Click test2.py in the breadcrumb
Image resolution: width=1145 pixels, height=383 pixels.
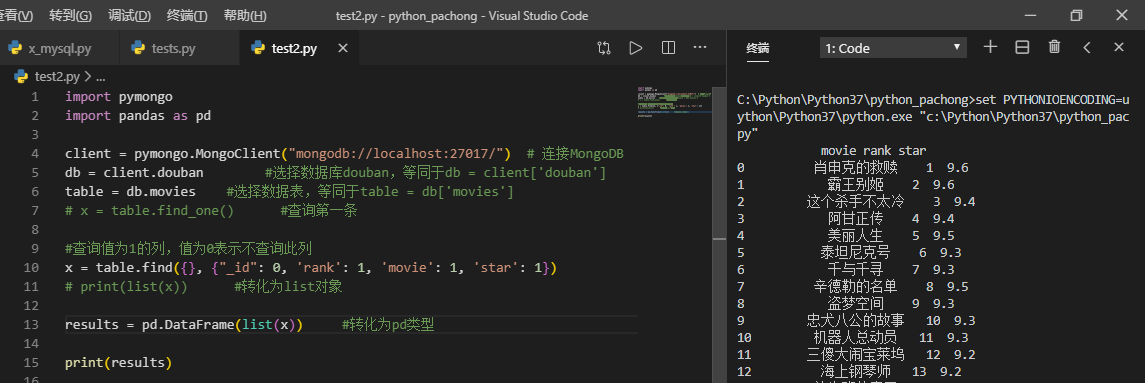pyautogui.click(x=57, y=76)
